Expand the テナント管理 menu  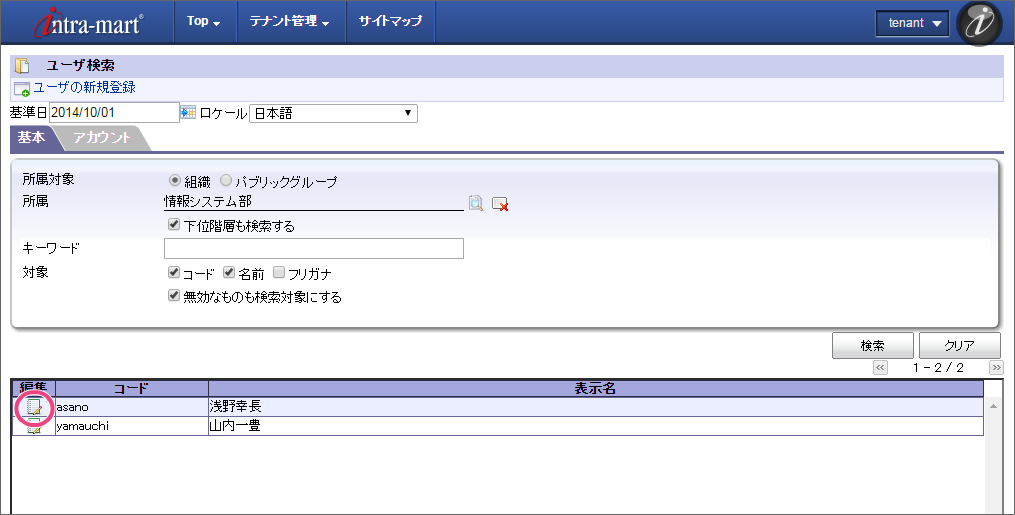click(289, 22)
